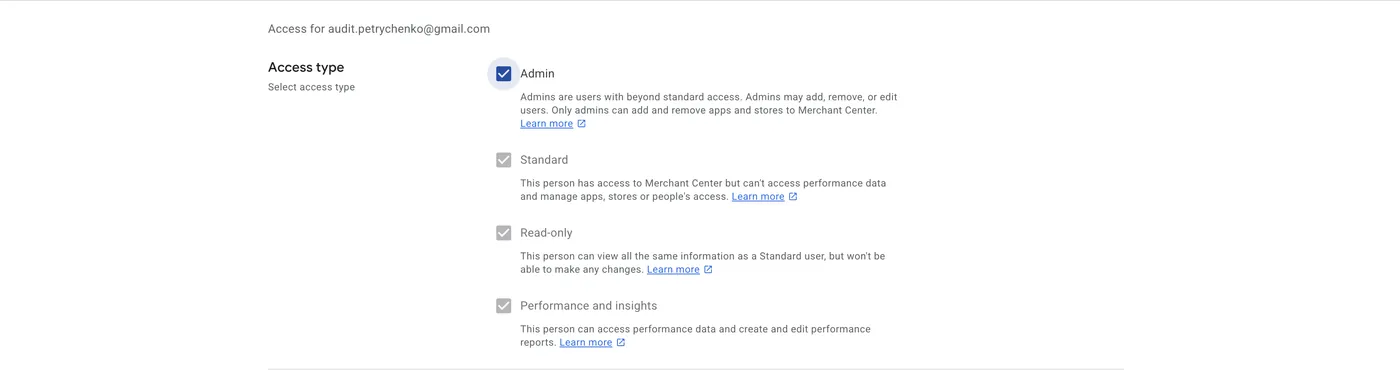Click the Admin description paragraph text
This screenshot has height=378, width=1400.
click(x=709, y=104)
